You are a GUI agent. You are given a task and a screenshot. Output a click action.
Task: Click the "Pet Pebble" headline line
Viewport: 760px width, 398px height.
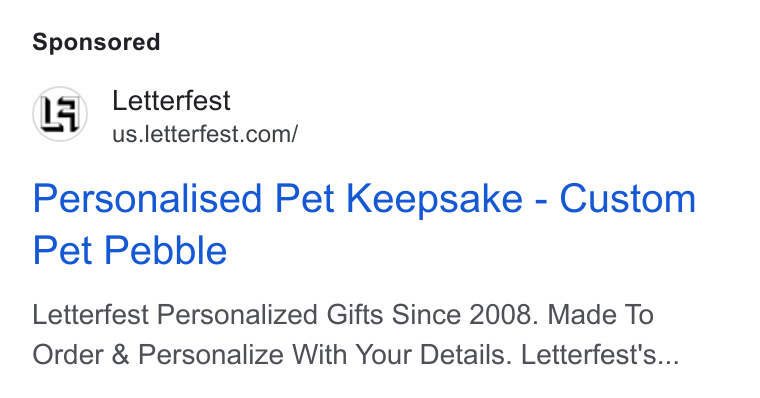(130, 251)
